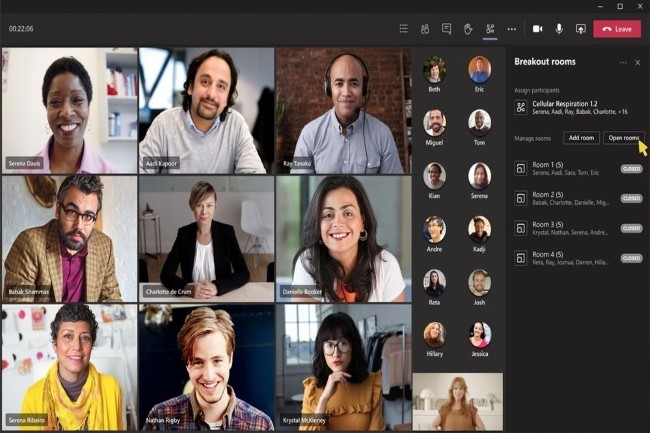The width and height of the screenshot is (650, 433).
Task: Click Room 2 Closed status badge
Action: [631, 198]
